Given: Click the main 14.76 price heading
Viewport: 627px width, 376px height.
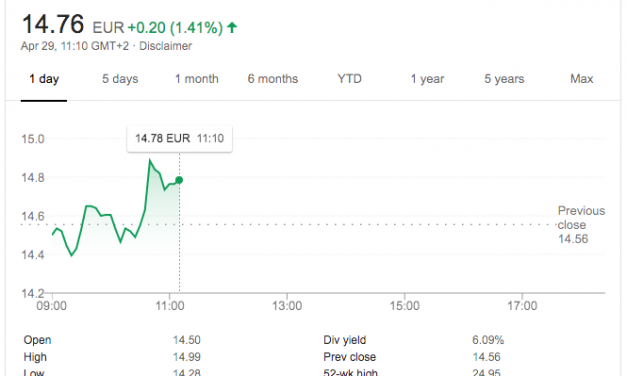Looking at the screenshot, I should click(53, 24).
